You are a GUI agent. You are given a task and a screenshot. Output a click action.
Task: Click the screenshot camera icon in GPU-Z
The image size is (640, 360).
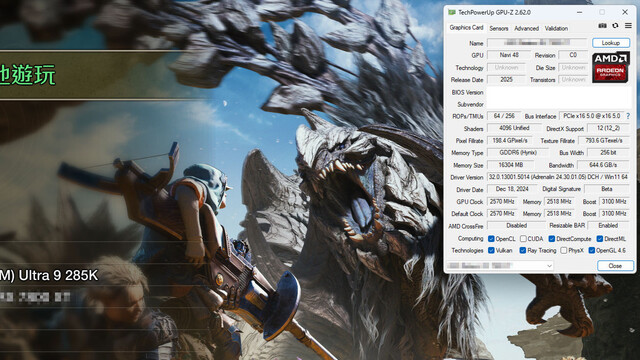click(602, 26)
